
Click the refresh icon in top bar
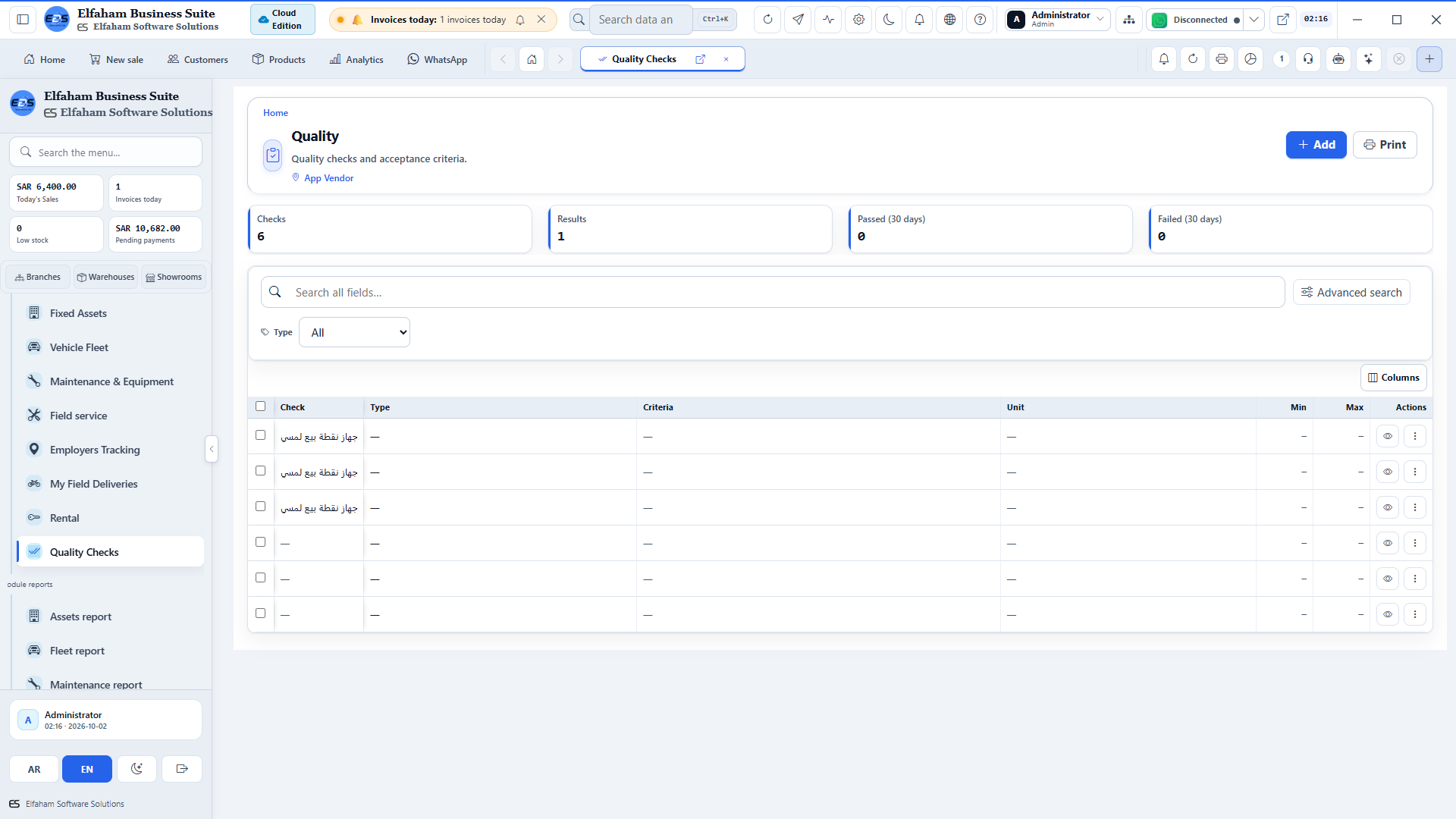click(x=767, y=20)
